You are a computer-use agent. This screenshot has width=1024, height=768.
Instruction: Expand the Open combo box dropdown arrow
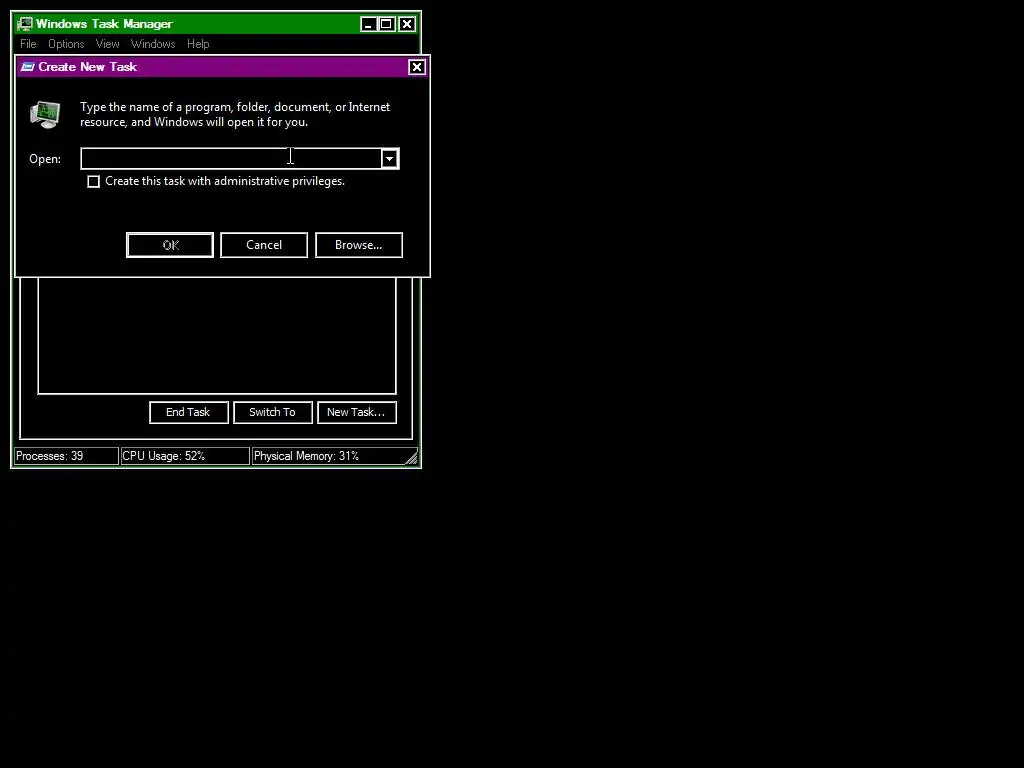[389, 159]
